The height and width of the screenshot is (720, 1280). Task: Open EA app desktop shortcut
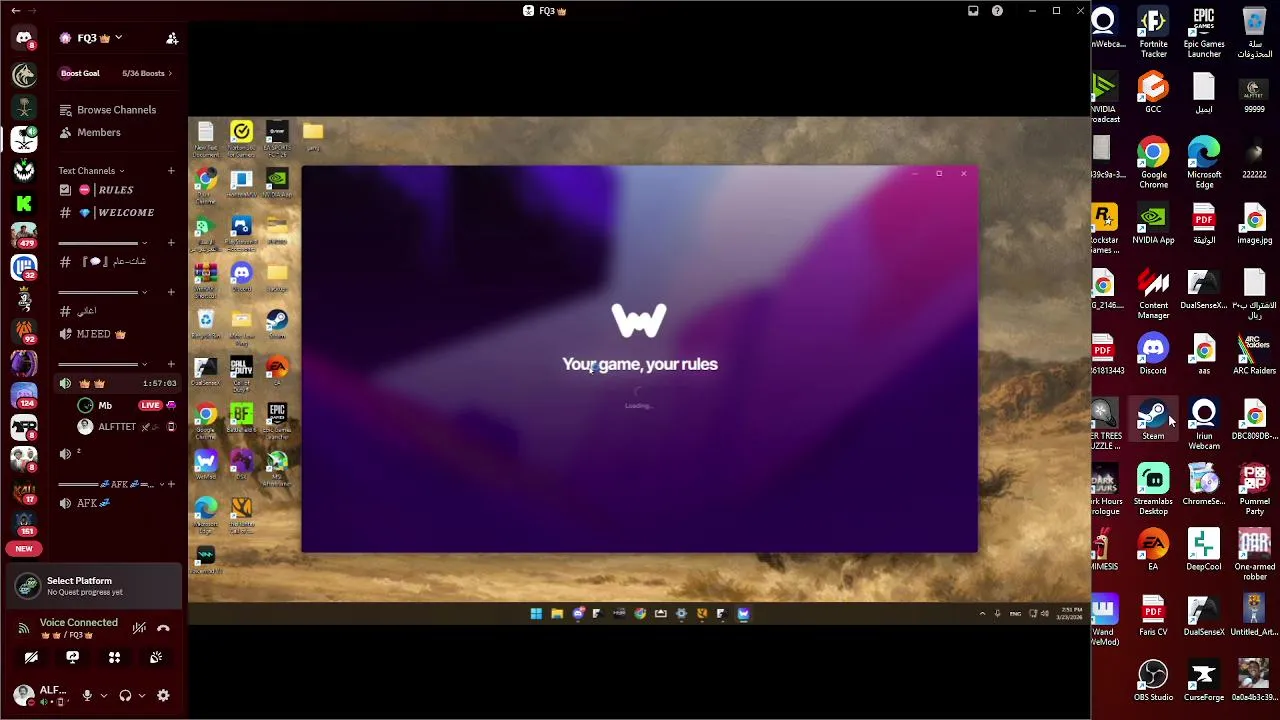tap(1153, 551)
